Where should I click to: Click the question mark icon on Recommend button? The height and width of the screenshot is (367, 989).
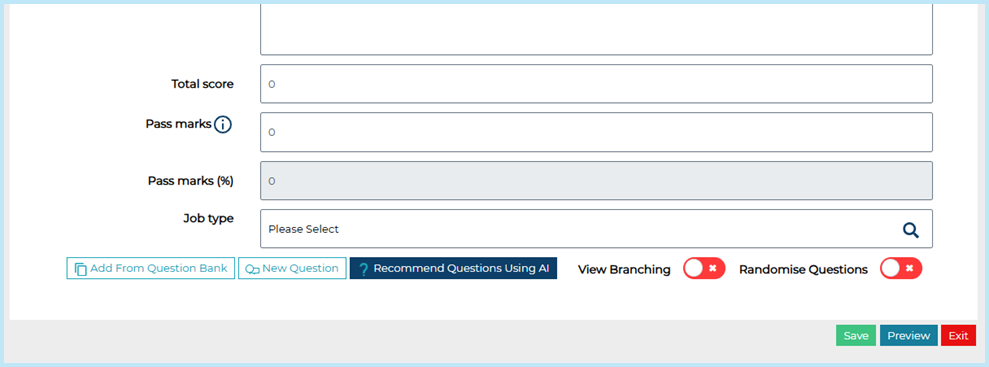click(363, 269)
